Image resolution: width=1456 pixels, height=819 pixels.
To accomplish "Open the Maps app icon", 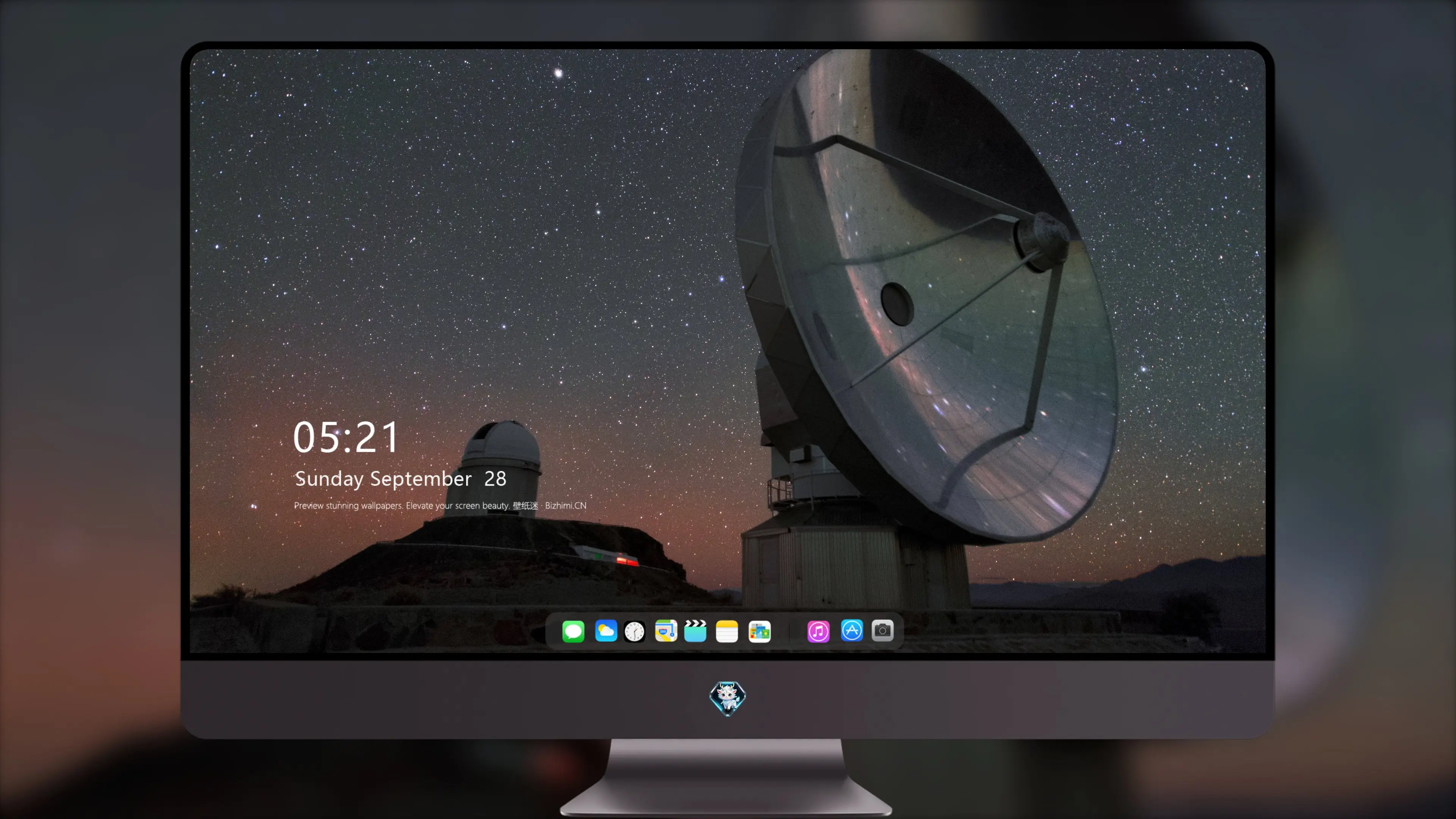I will (x=666, y=631).
